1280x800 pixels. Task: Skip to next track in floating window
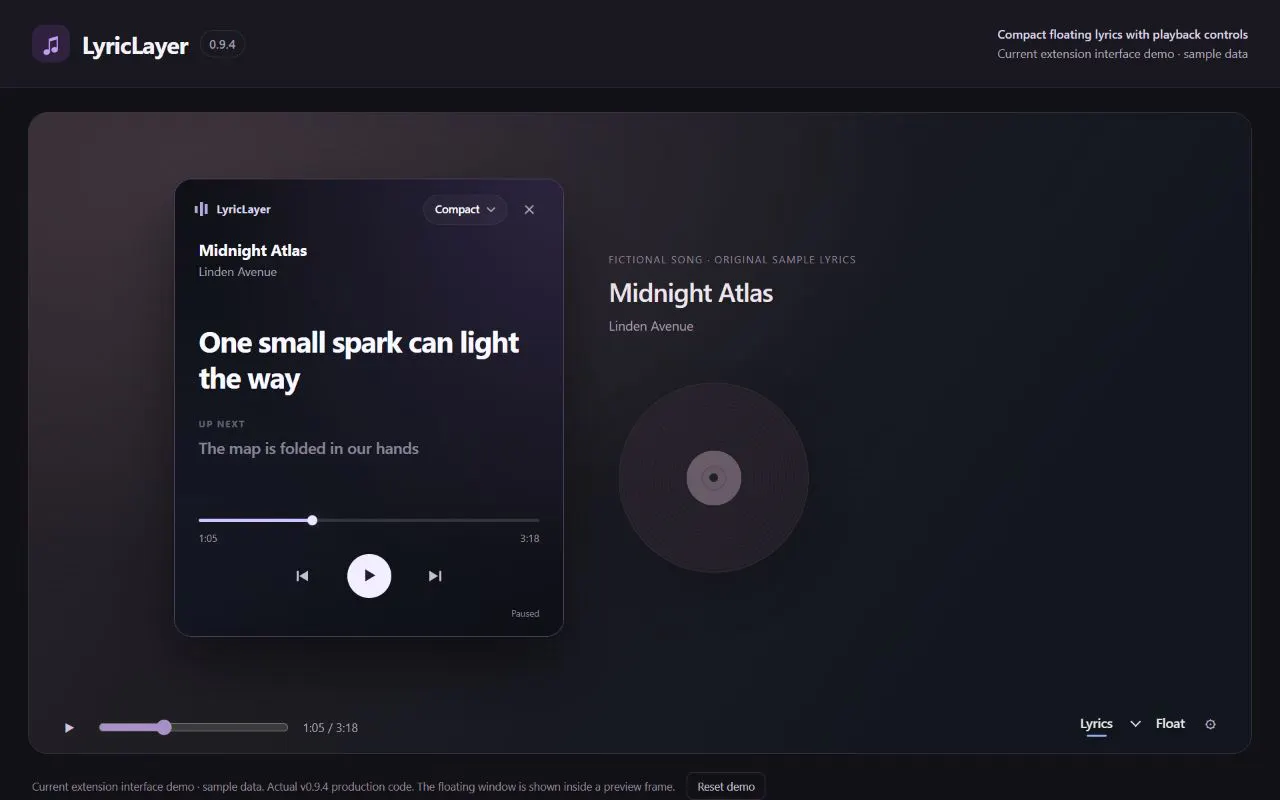point(435,576)
